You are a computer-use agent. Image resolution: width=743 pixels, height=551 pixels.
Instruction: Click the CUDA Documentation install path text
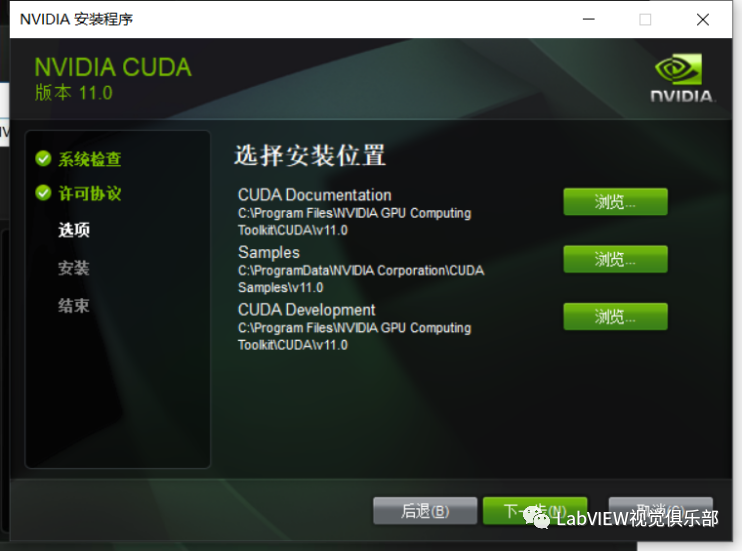354,222
